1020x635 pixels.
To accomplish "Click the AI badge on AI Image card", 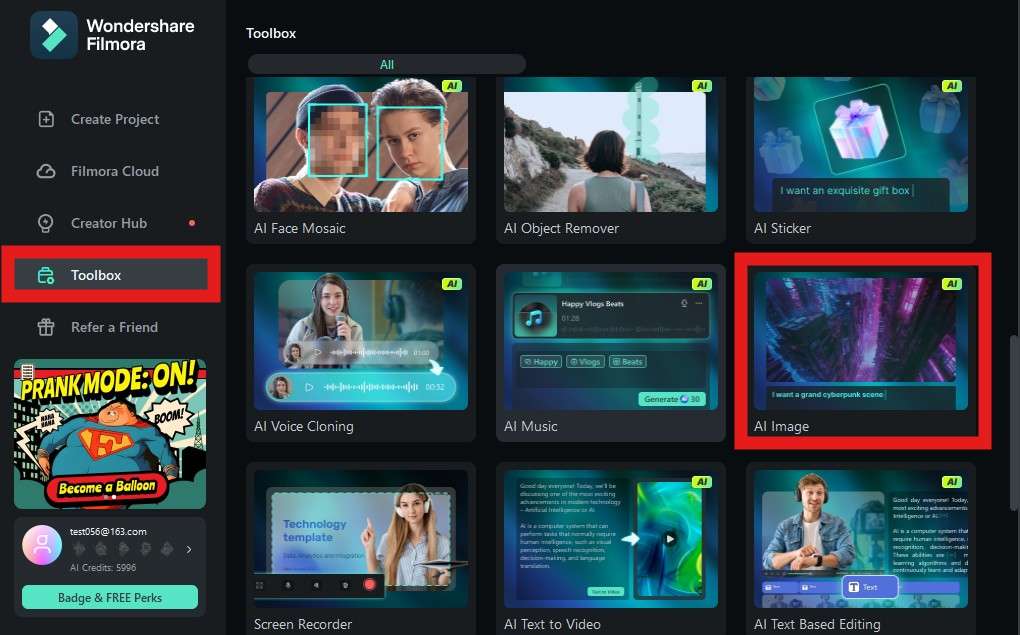I will point(952,284).
